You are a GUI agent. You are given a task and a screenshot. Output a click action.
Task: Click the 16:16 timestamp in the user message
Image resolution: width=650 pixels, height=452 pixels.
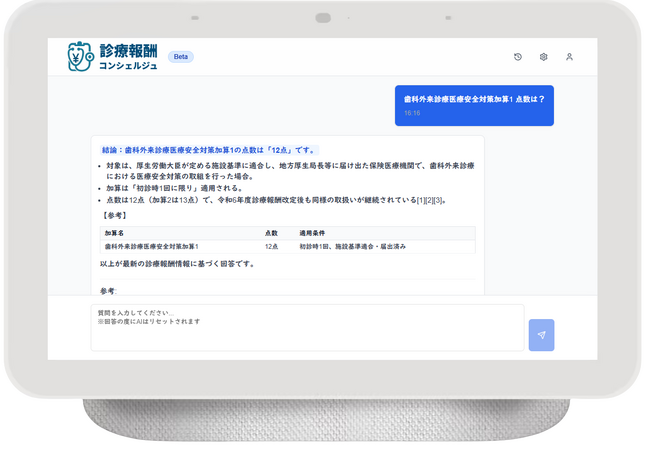click(412, 114)
